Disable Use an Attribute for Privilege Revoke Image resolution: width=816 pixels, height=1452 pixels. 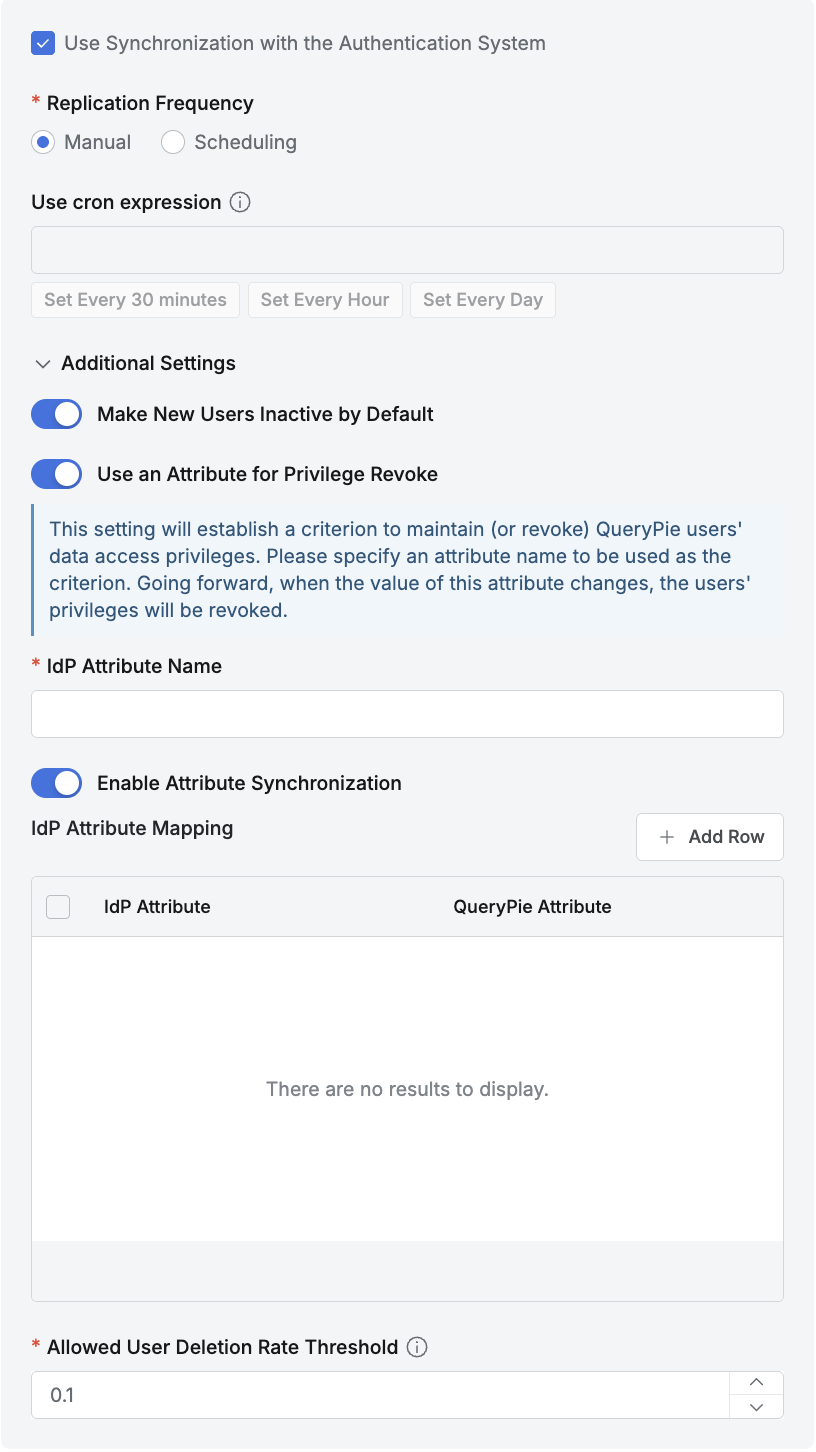click(x=56, y=474)
